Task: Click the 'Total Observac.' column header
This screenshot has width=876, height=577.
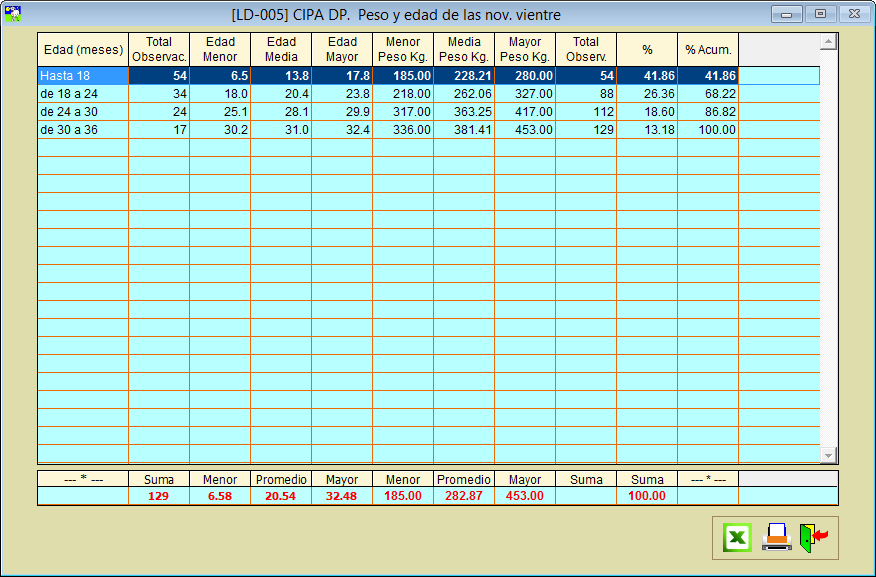Action: pos(159,50)
